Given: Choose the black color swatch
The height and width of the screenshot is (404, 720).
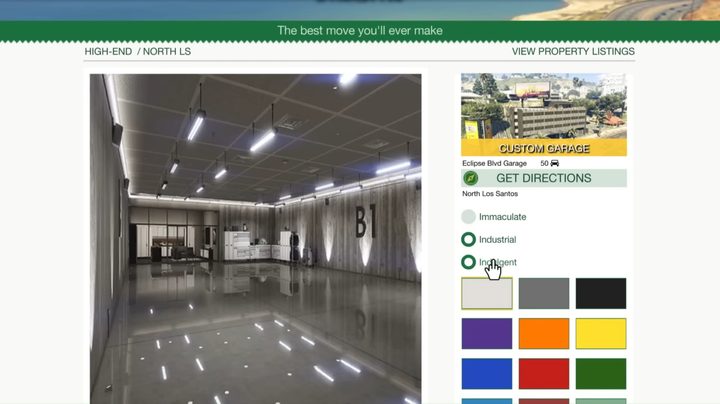Looking at the screenshot, I should pyautogui.click(x=601, y=293).
